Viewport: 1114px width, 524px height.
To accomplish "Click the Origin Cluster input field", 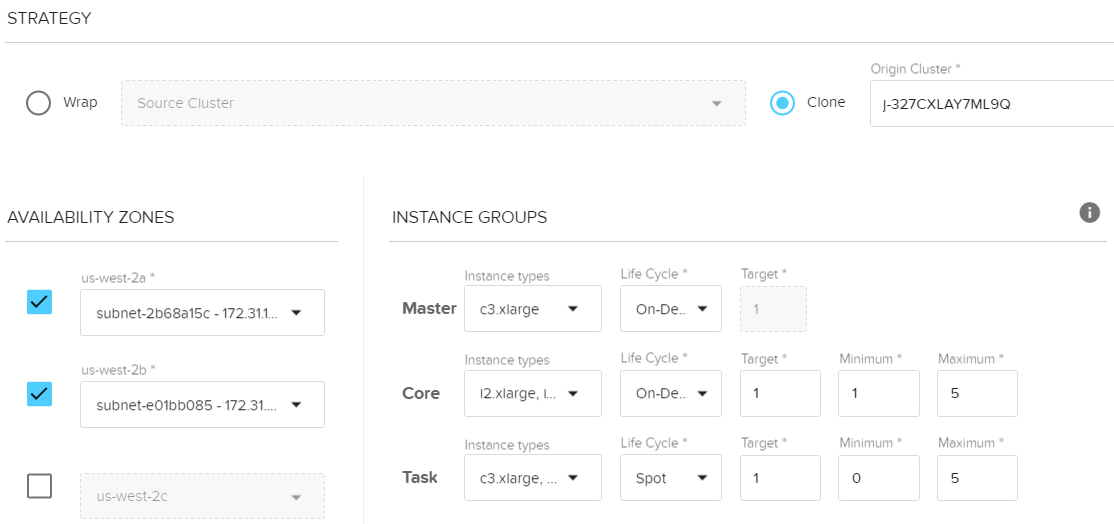I will point(990,104).
